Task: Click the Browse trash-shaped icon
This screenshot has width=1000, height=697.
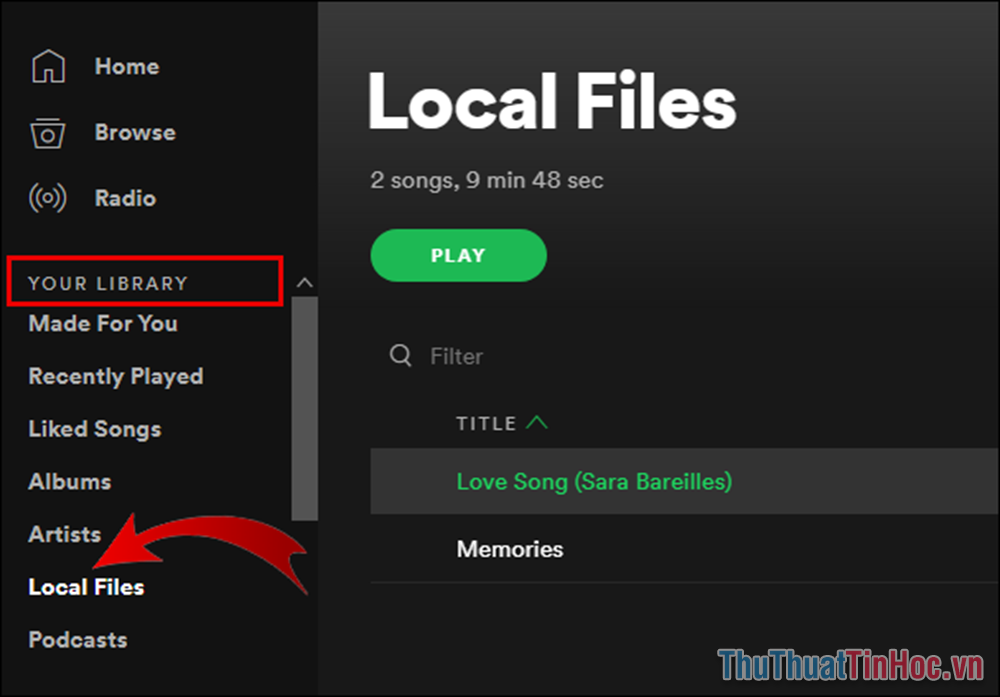Action: 47,132
